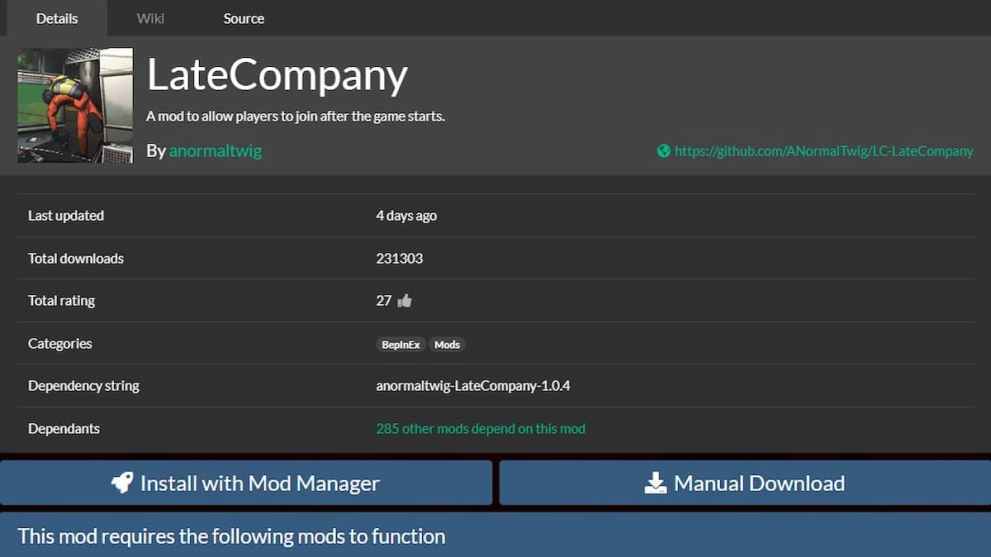This screenshot has width=991, height=557.
Task: Click the total downloads count 231303
Action: pyautogui.click(x=399, y=258)
